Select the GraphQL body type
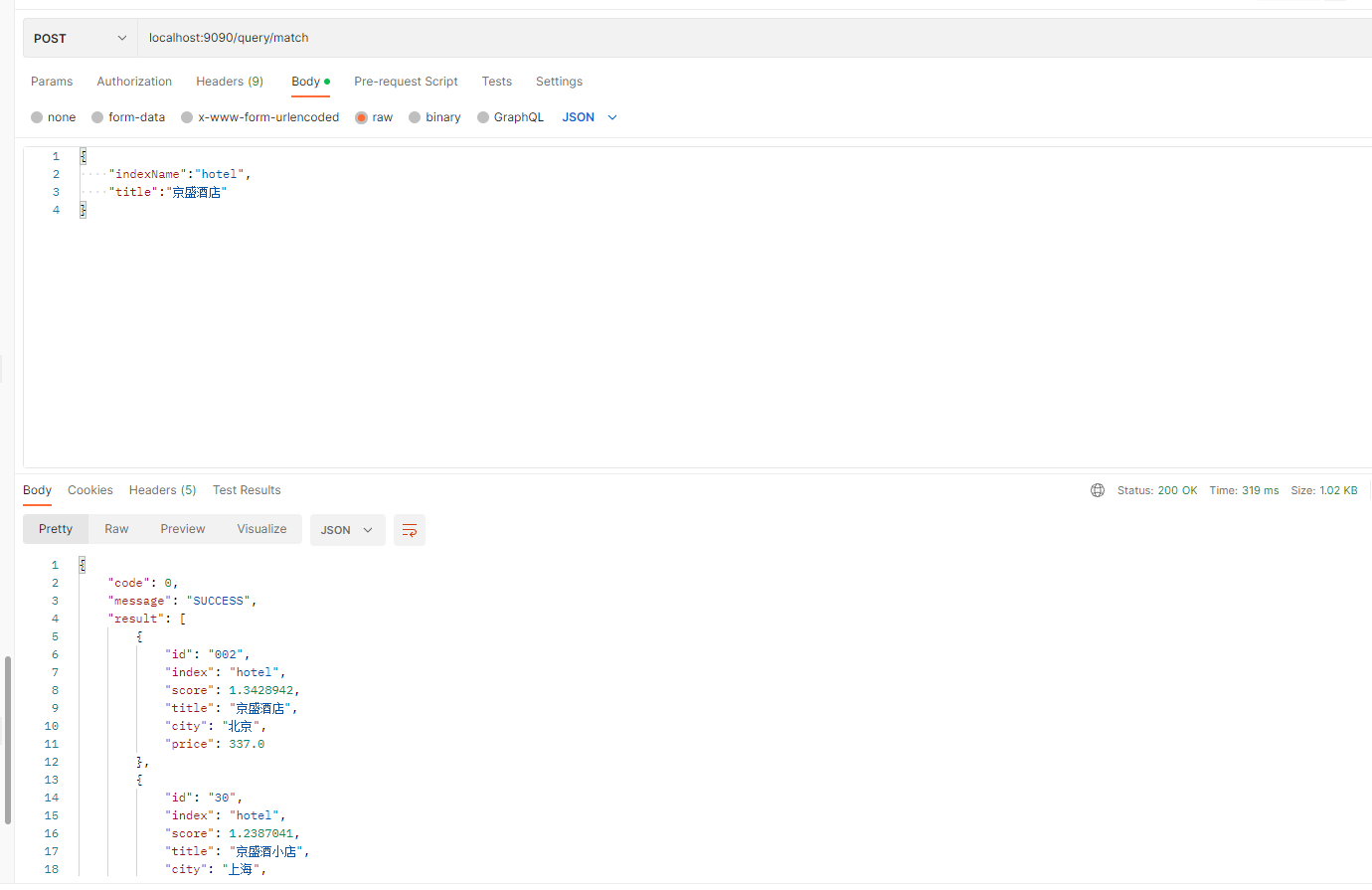The width and height of the screenshot is (1372, 890). coord(511,117)
